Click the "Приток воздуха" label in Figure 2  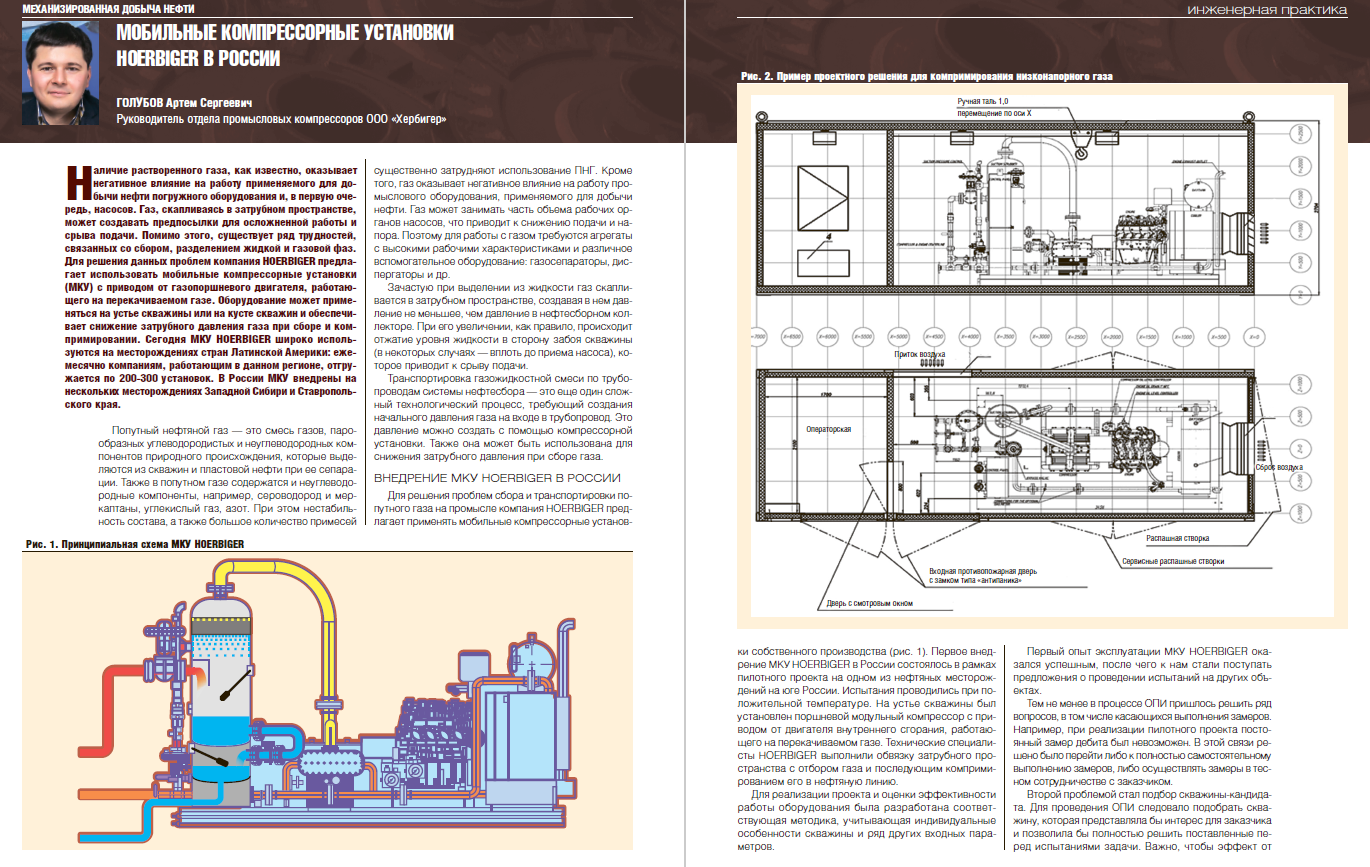coord(921,355)
